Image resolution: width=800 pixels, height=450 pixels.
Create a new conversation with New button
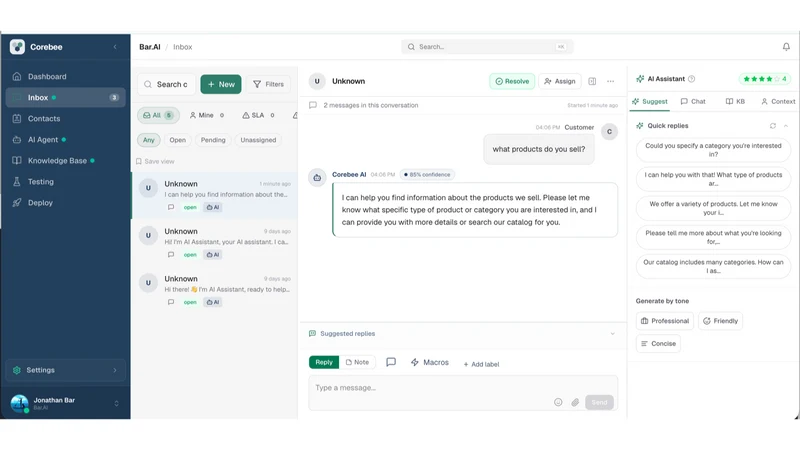click(x=221, y=84)
